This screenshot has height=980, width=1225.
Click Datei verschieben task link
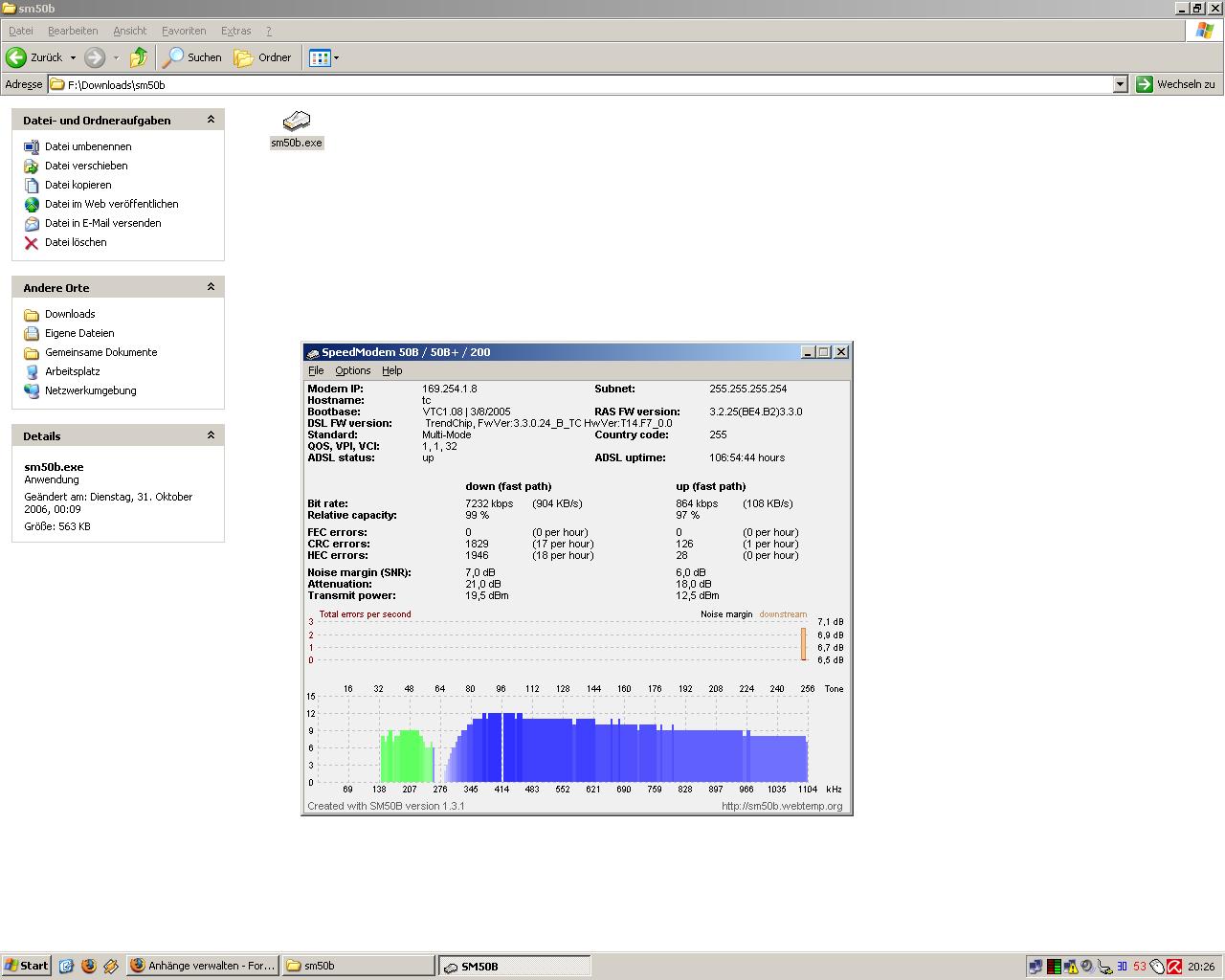[x=86, y=166]
